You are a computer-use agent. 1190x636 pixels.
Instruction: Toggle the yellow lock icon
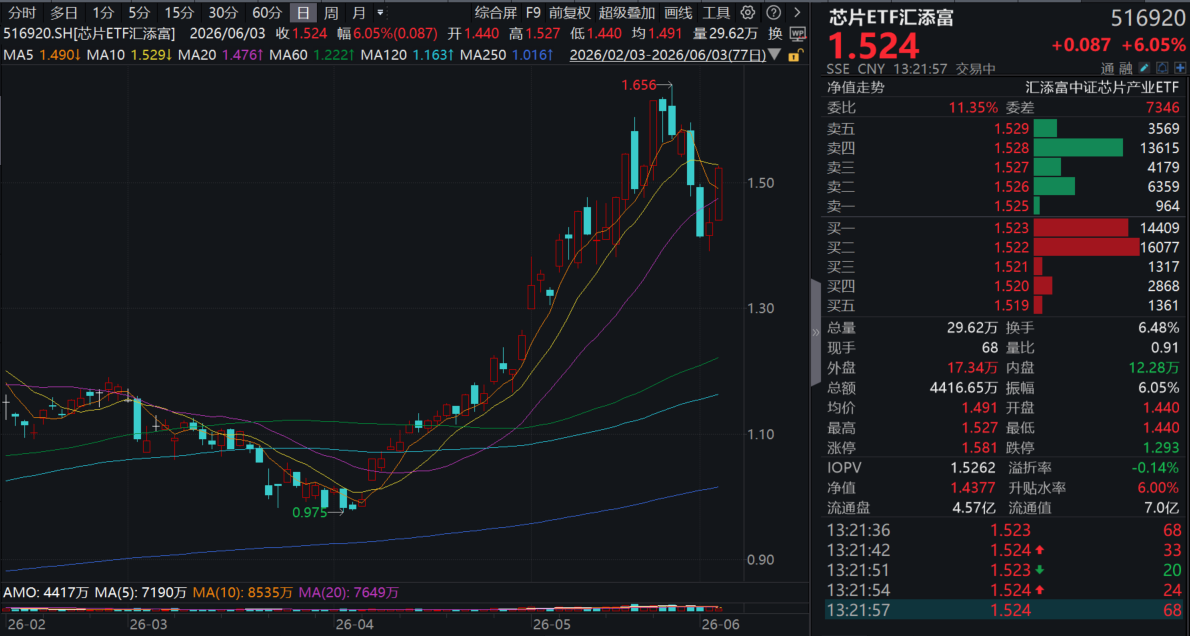pyautogui.click(x=795, y=55)
